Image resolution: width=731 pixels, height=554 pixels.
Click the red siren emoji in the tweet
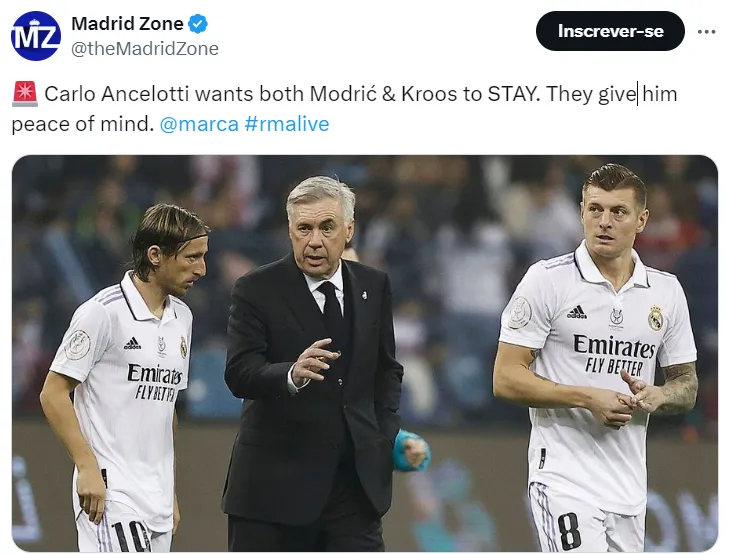pyautogui.click(x=25, y=94)
